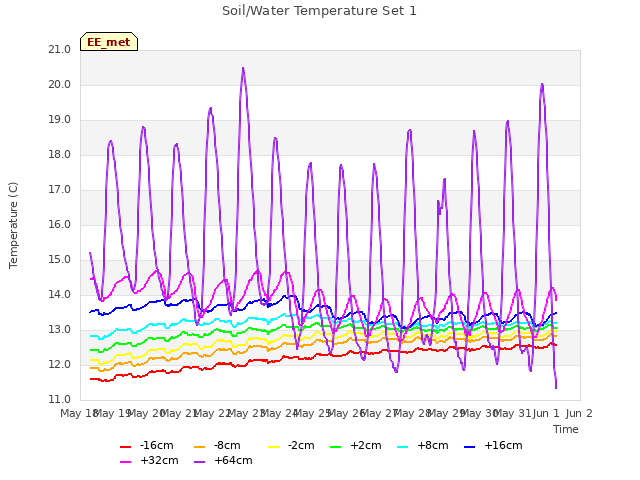Image resolution: width=640 pixels, height=480 pixels.
Task: Click the 12.0 y-axis tick label
Action: click(x=60, y=364)
